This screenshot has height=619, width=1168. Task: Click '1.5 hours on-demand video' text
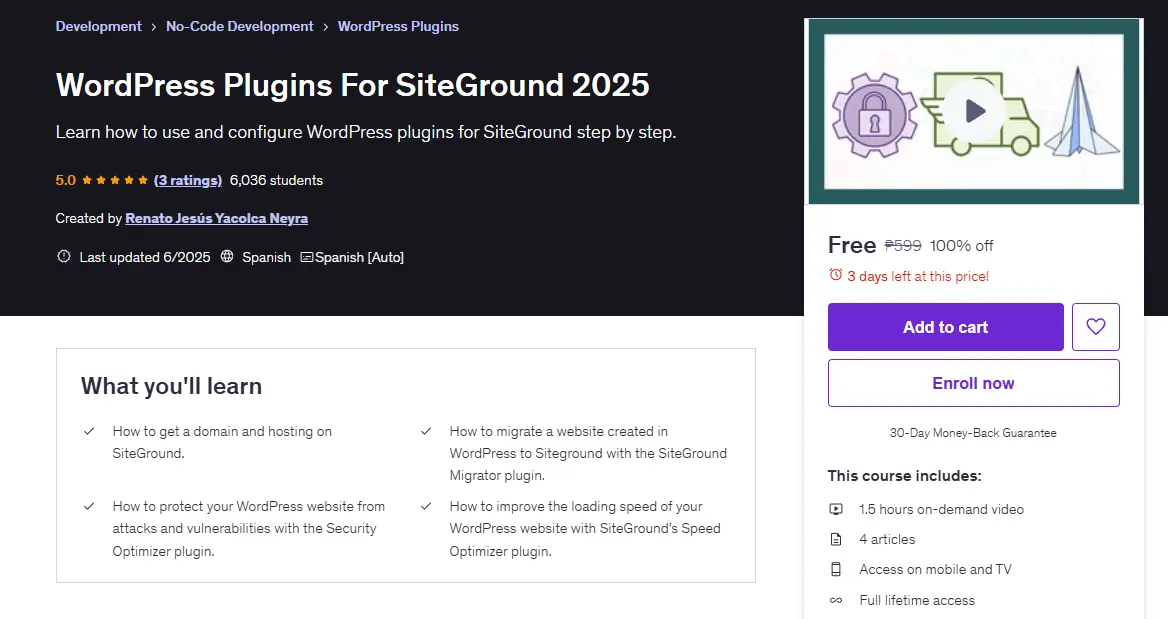[942, 510]
